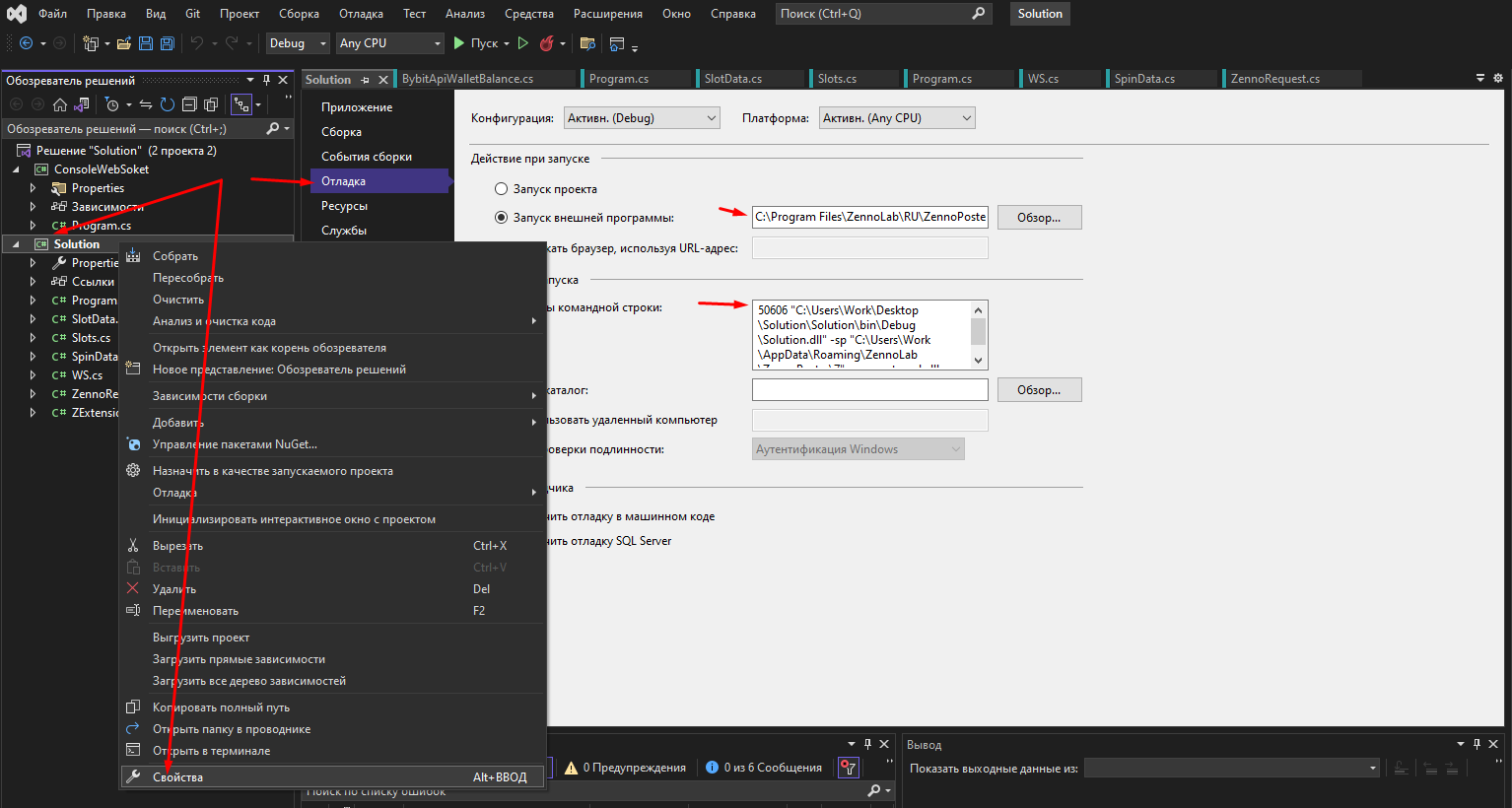Open the Расширения menu
This screenshot has width=1512, height=808.
coord(609,14)
